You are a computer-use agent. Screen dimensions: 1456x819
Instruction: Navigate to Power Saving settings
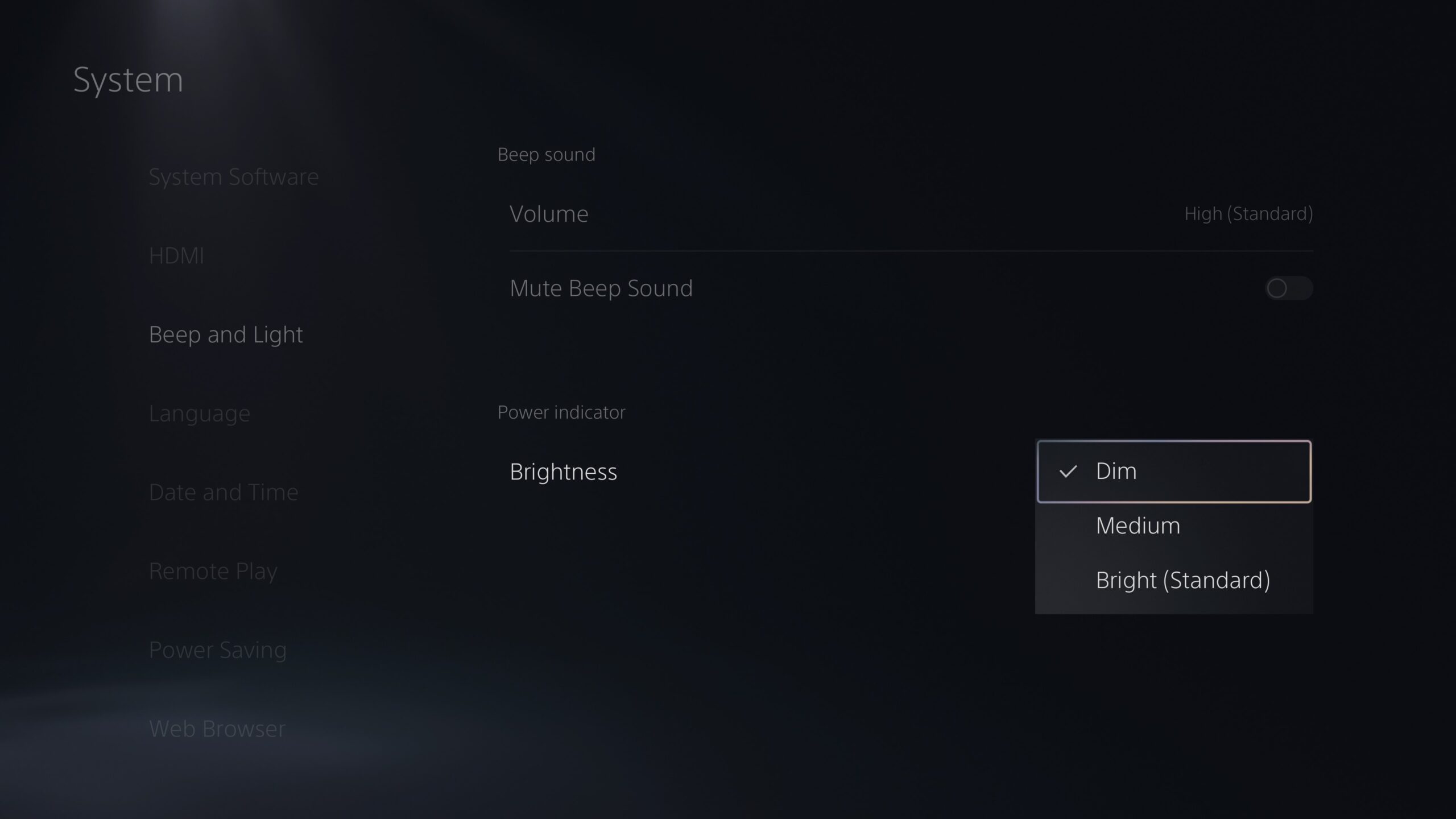(218, 649)
